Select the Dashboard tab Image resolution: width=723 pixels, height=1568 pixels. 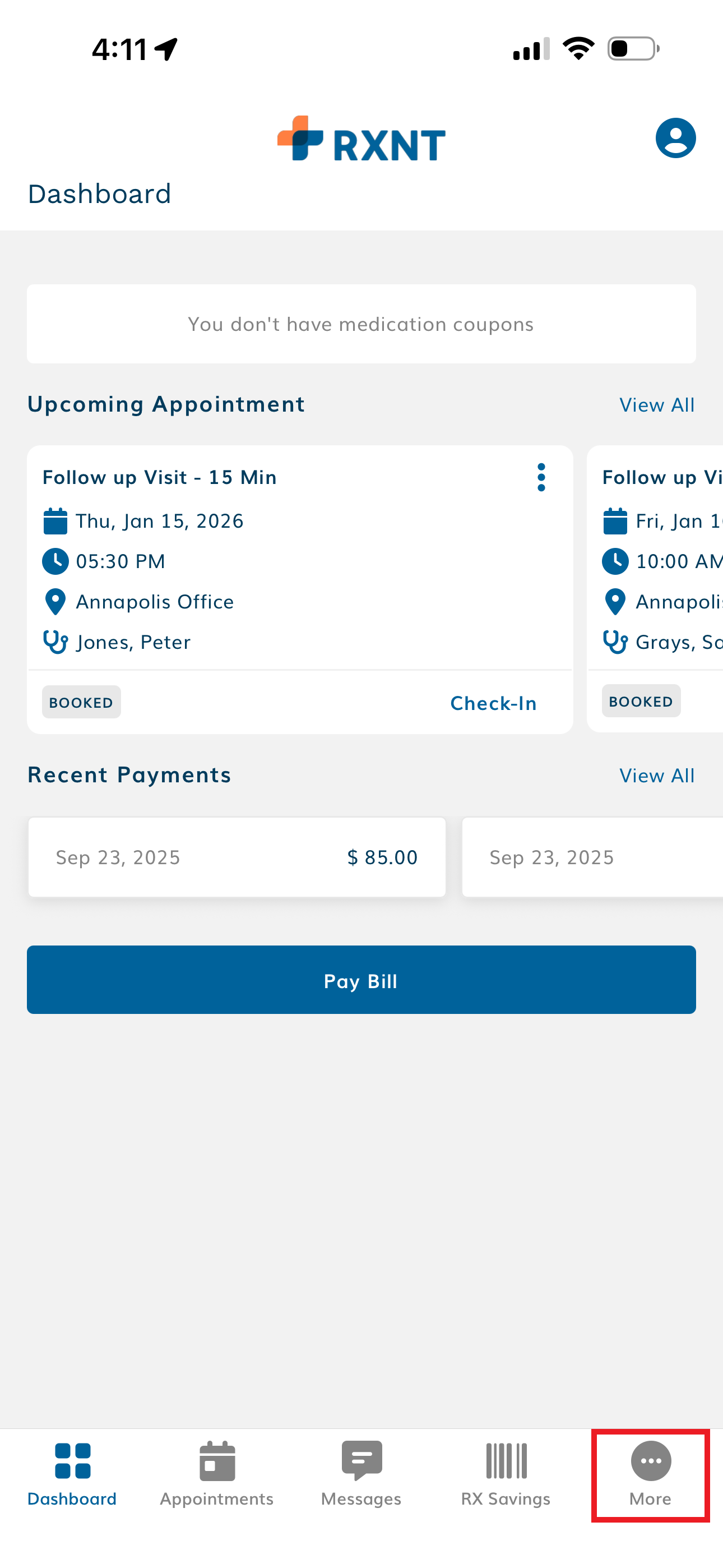72,1473
